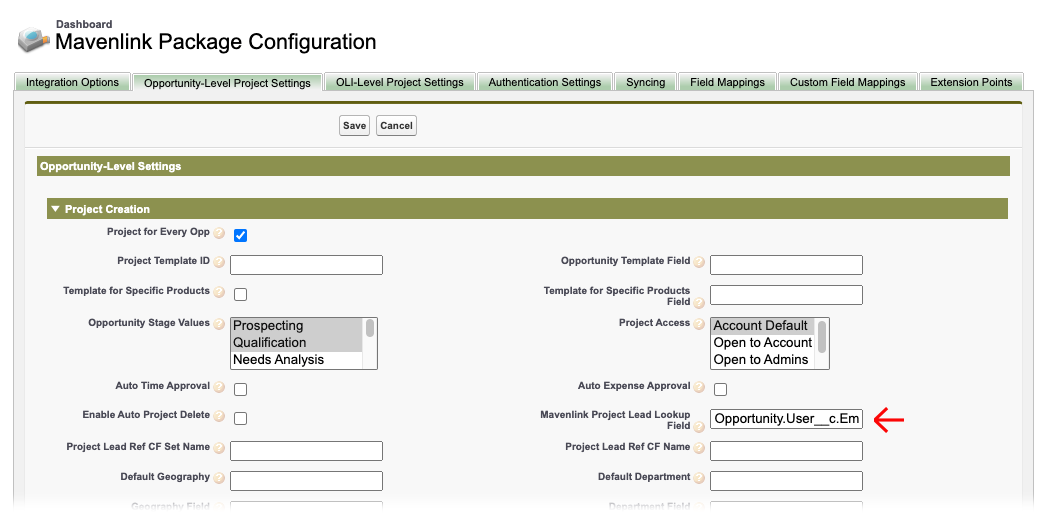Open Field Mappings tab
The height and width of the screenshot is (531, 1044).
point(727,82)
